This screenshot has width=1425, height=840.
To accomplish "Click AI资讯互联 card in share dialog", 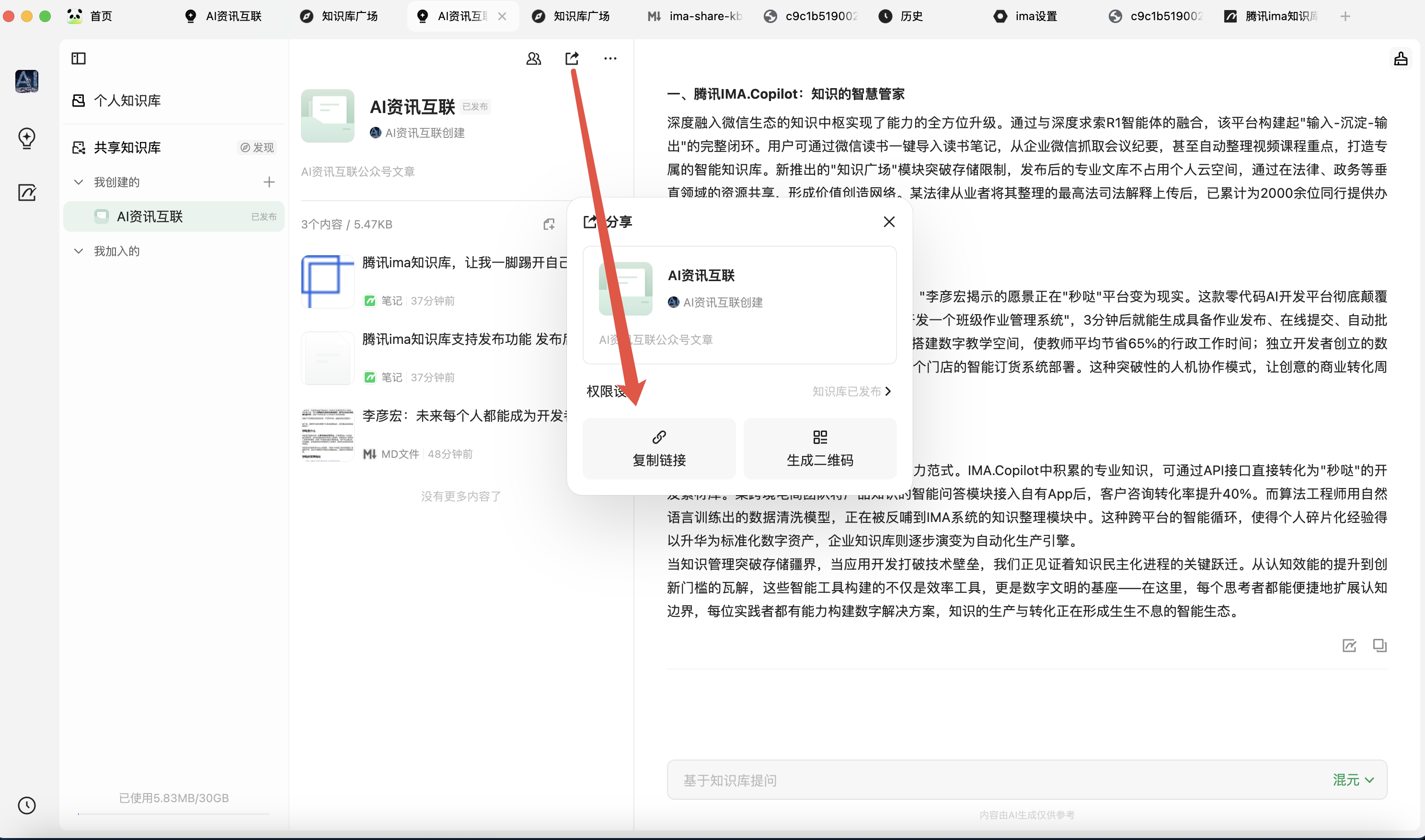I will (739, 305).
